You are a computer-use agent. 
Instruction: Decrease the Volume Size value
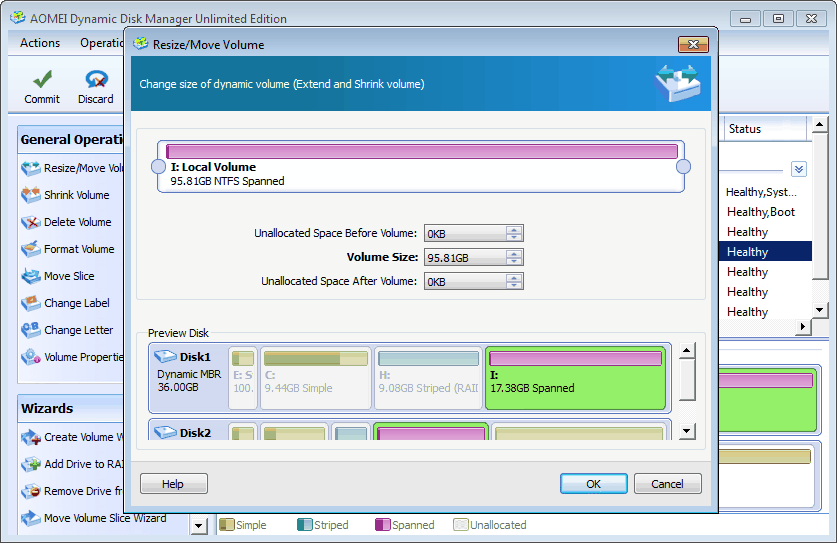click(x=514, y=261)
